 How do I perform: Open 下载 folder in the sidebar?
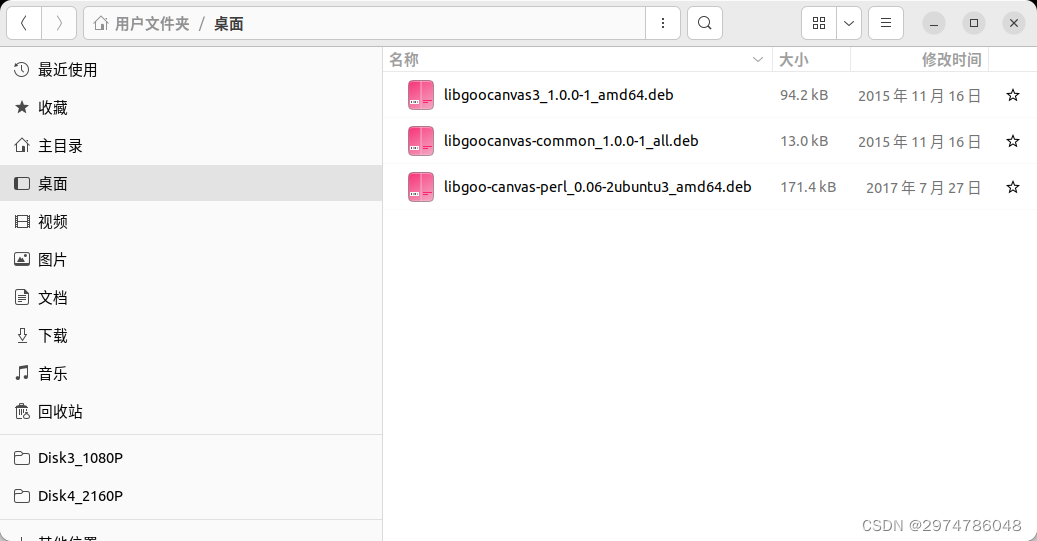[x=191, y=335]
